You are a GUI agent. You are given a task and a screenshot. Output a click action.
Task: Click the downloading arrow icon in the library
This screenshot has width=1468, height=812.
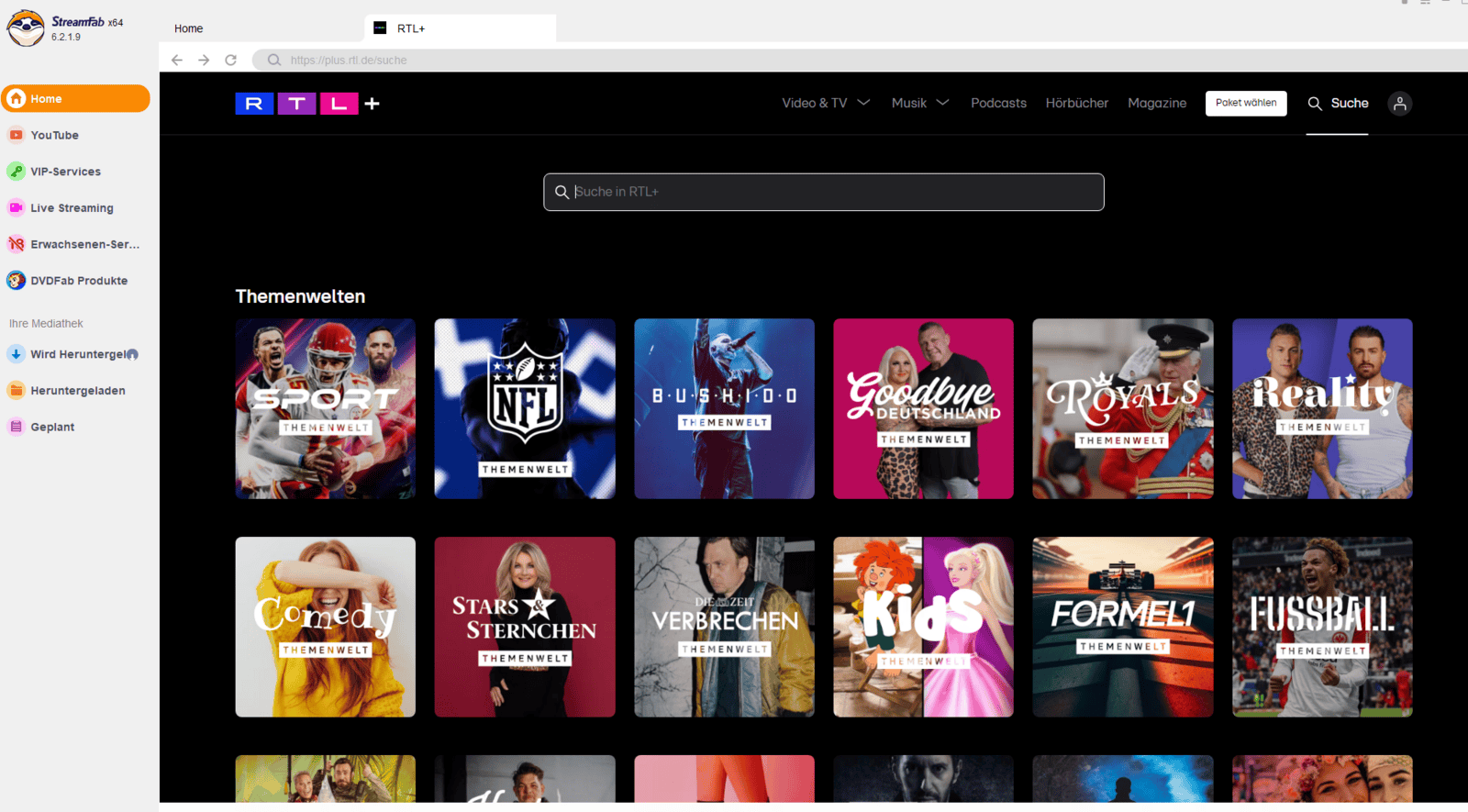click(16, 354)
